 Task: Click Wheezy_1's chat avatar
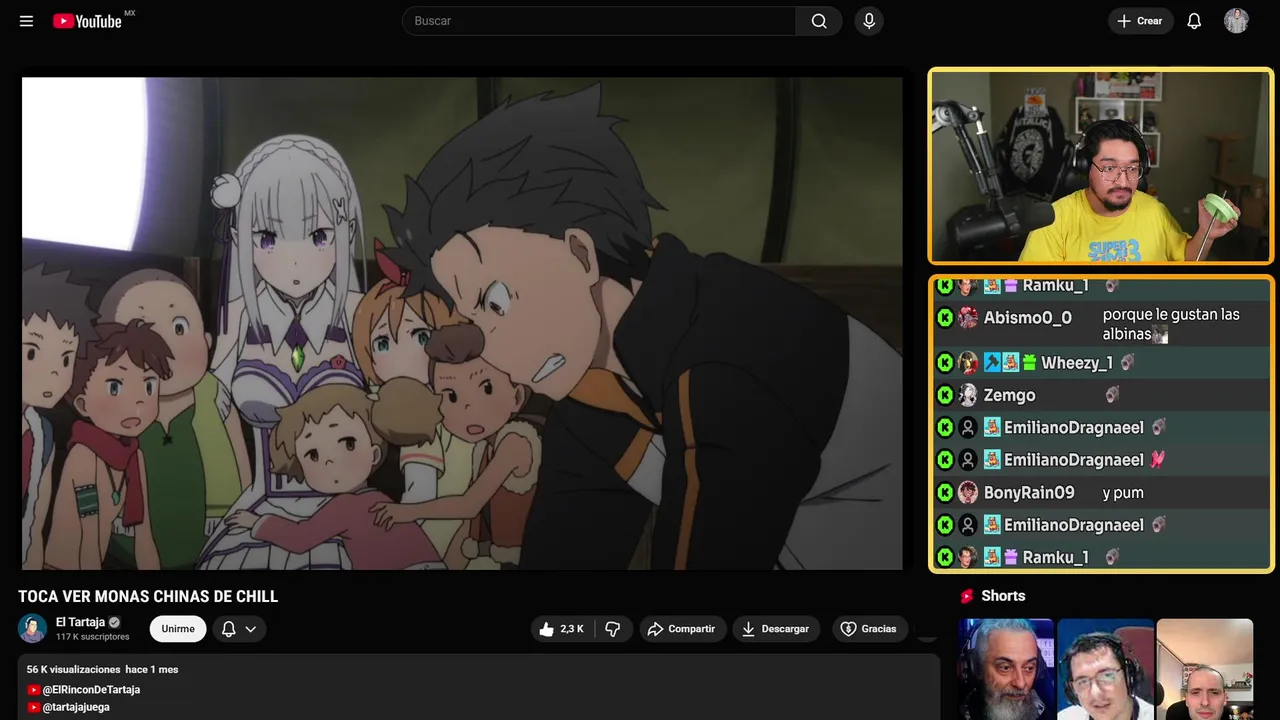click(x=968, y=363)
